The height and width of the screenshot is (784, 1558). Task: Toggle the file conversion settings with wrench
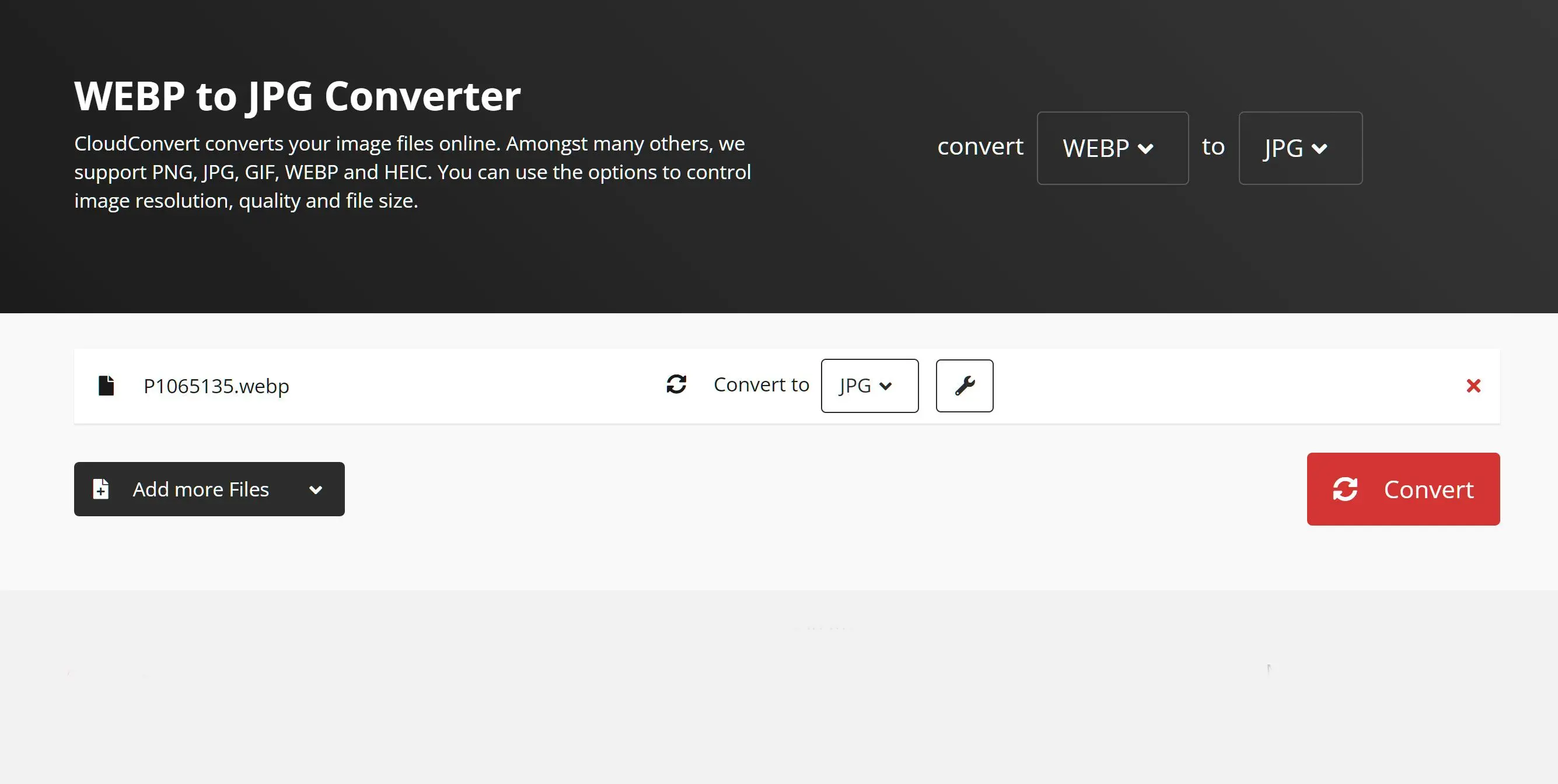[964, 385]
